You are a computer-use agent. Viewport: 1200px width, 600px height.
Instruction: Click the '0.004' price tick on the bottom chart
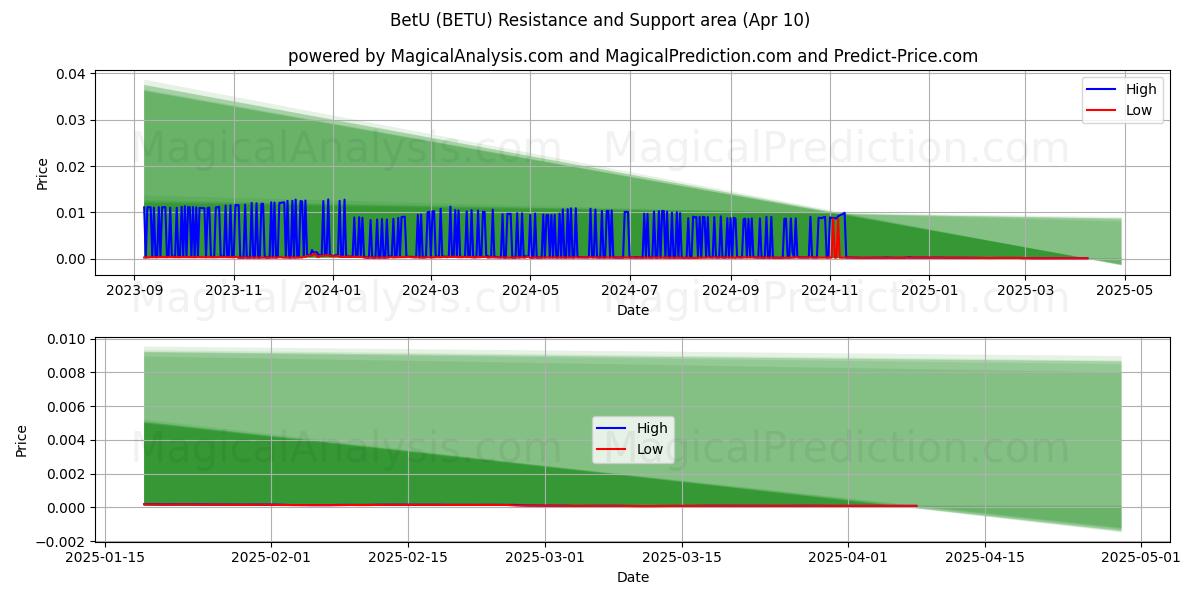point(67,441)
